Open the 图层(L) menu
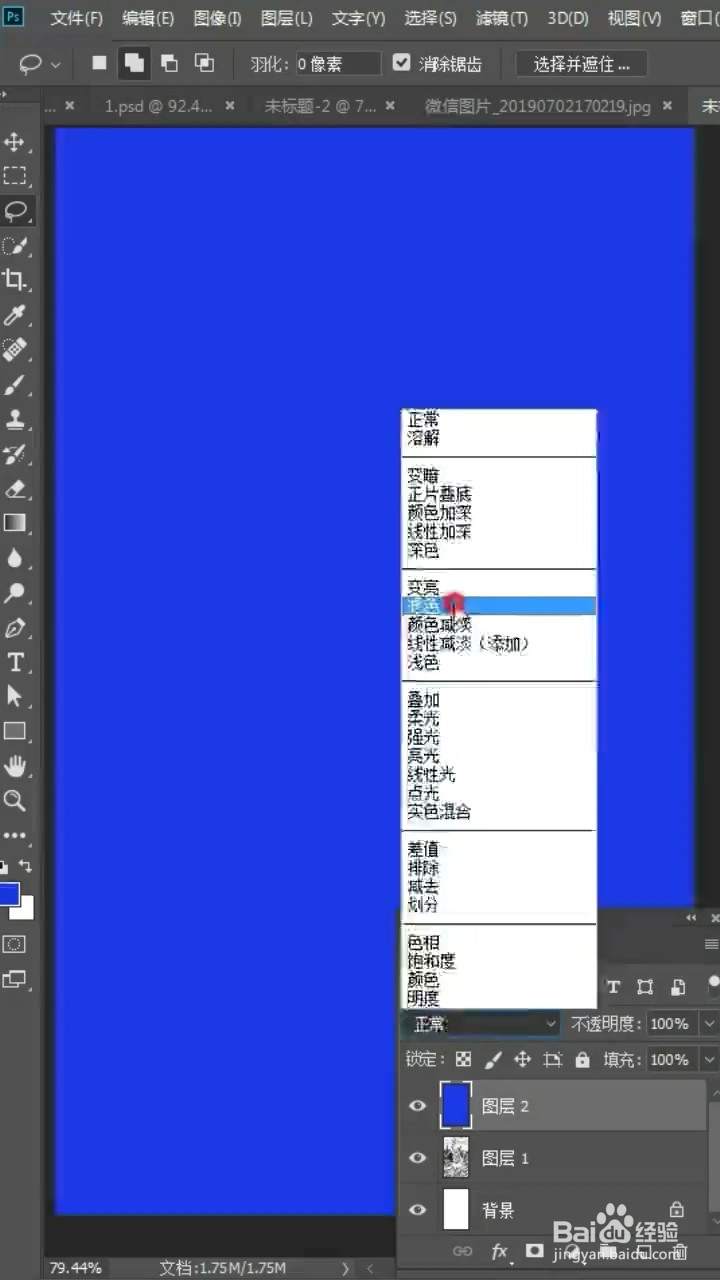The height and width of the screenshot is (1280, 720). click(x=286, y=18)
